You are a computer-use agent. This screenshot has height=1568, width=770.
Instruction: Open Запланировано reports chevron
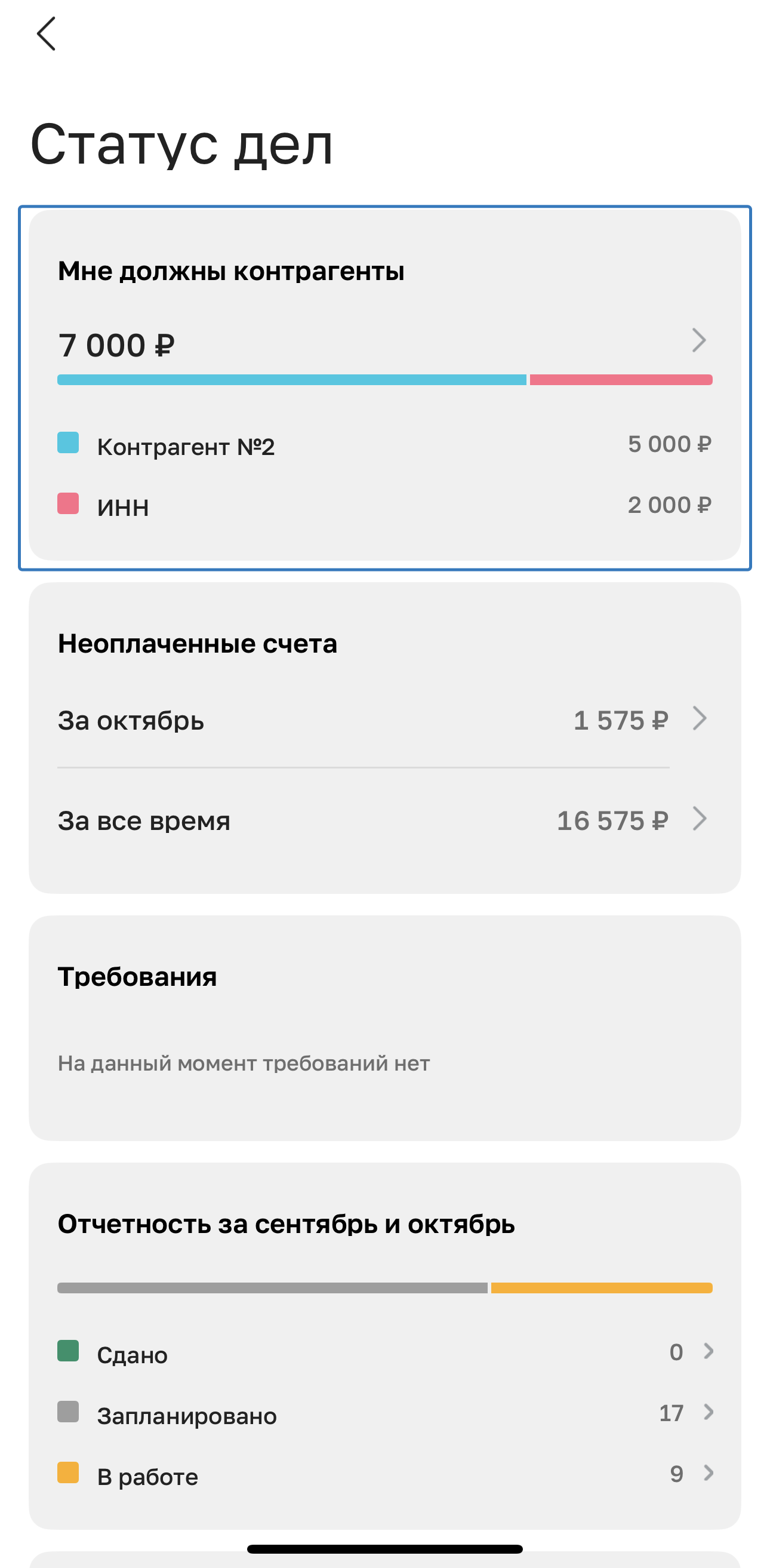pyautogui.click(x=709, y=1412)
